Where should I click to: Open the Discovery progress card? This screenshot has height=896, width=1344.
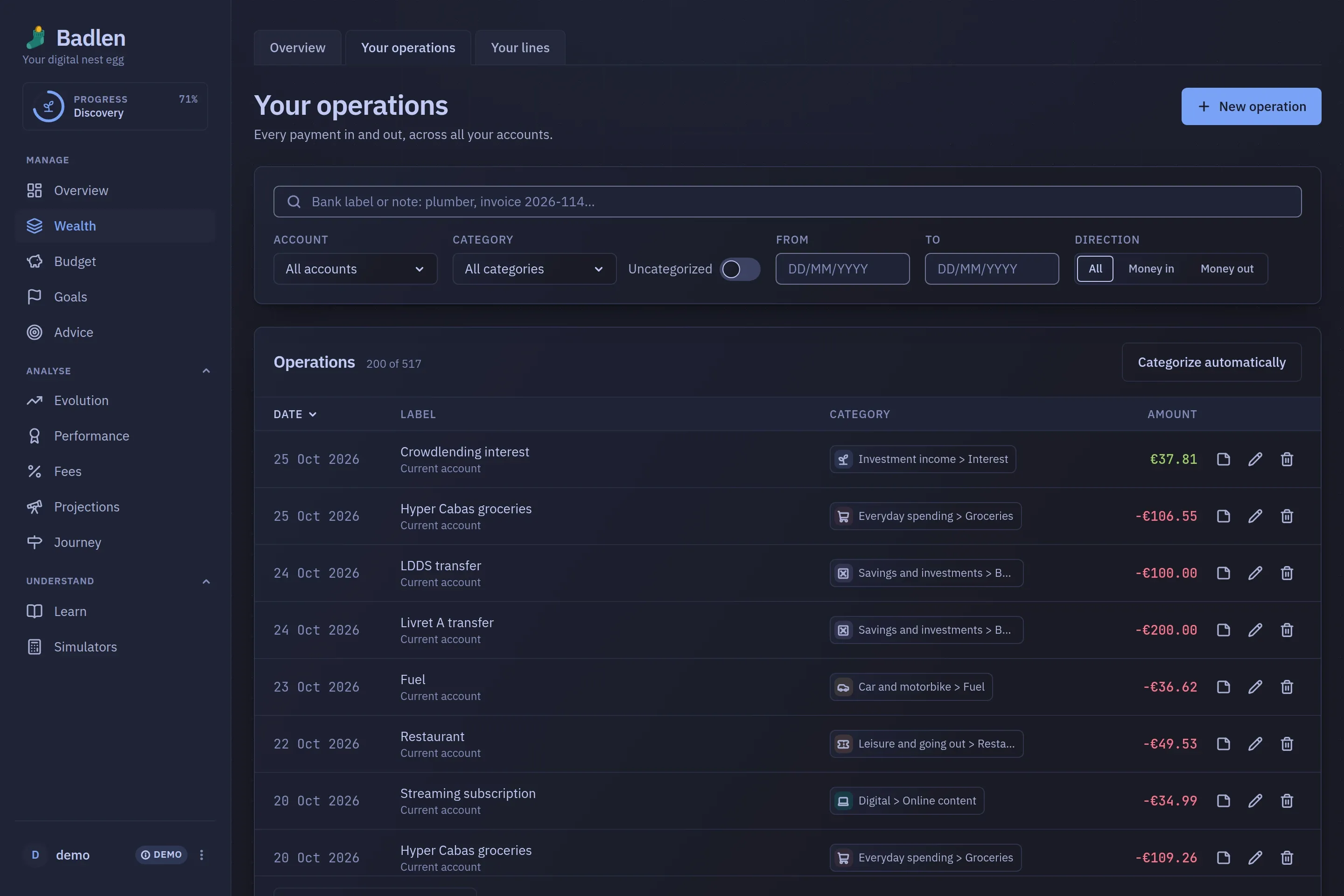(x=115, y=106)
